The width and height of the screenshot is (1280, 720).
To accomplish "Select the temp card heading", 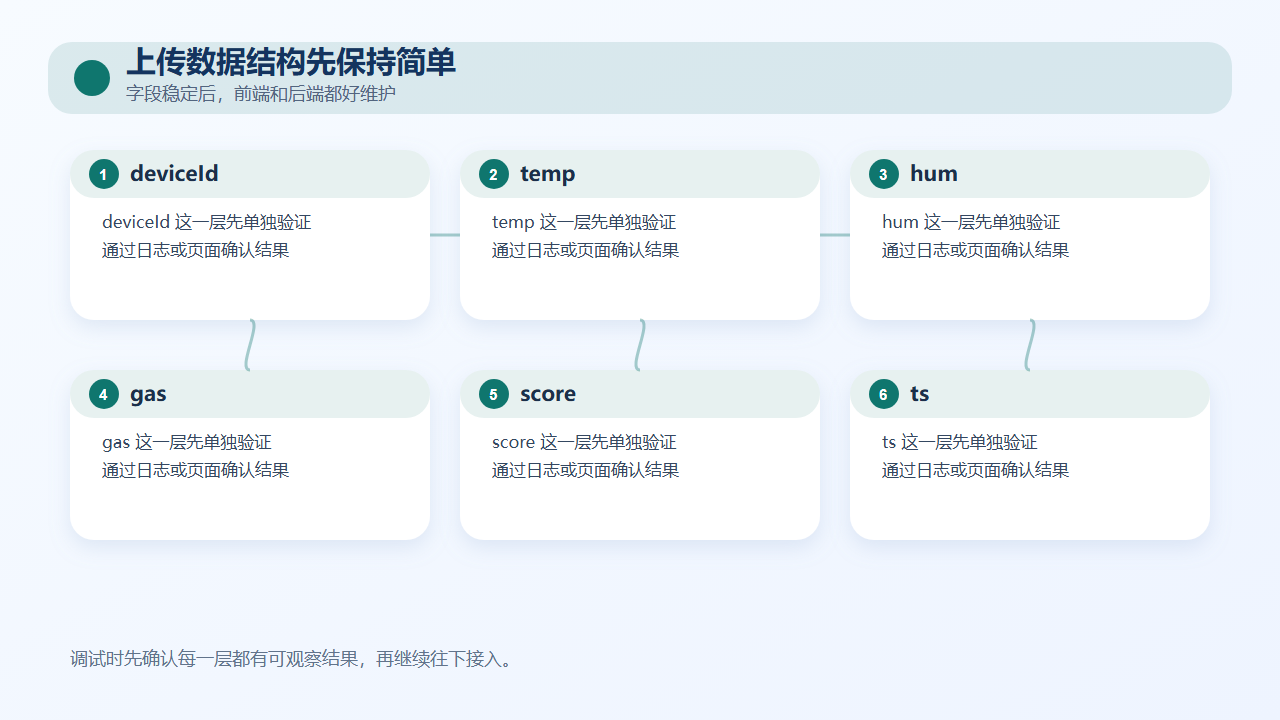I will coord(547,174).
